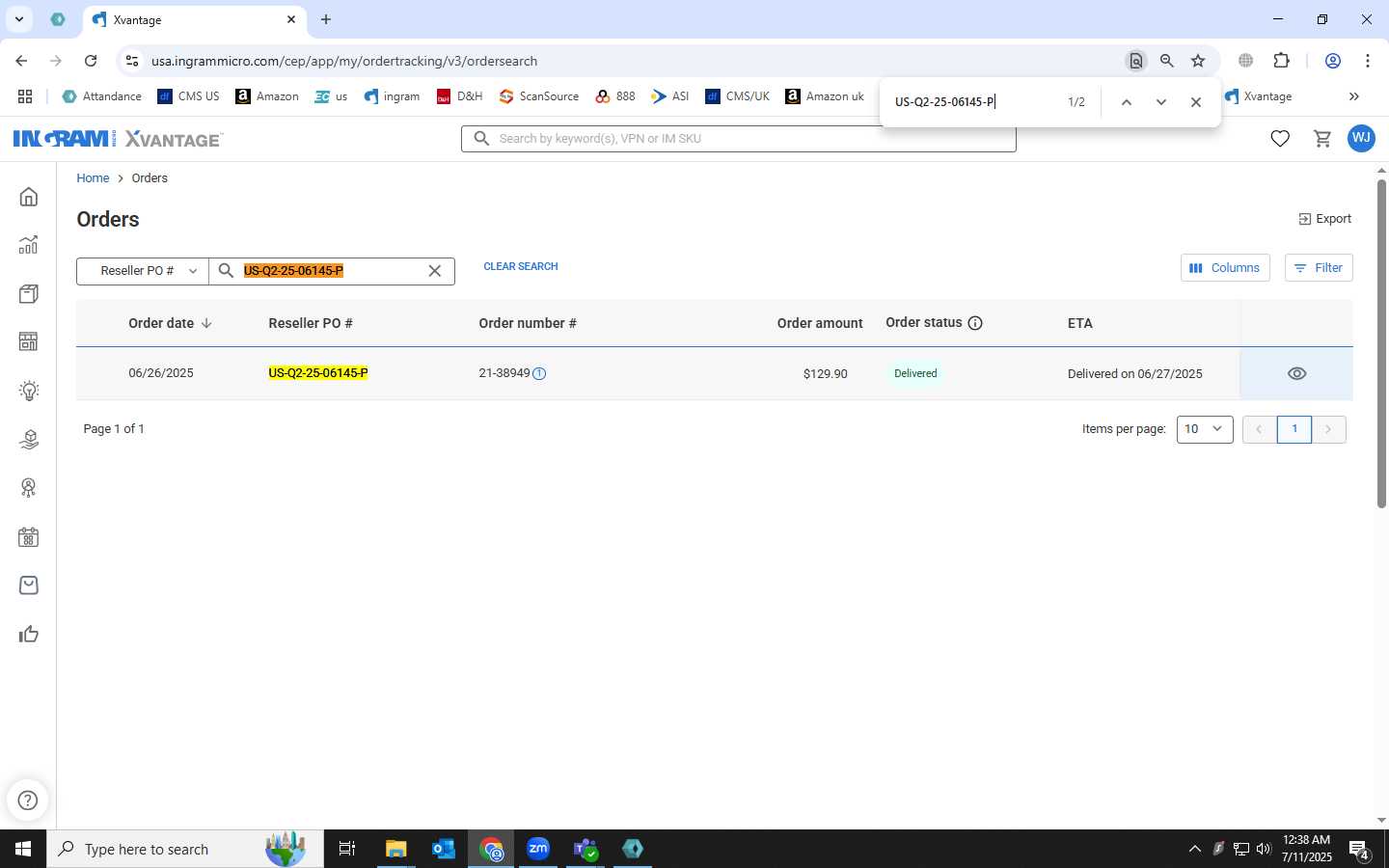Click the next page arrow button

tap(1328, 429)
